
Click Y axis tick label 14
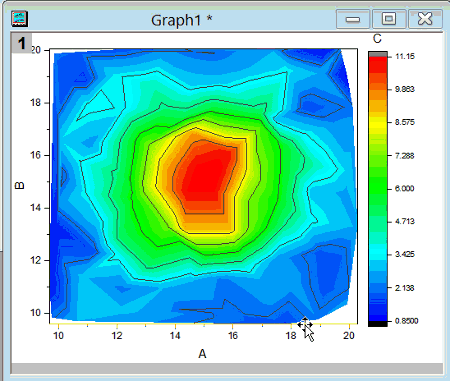click(35, 208)
